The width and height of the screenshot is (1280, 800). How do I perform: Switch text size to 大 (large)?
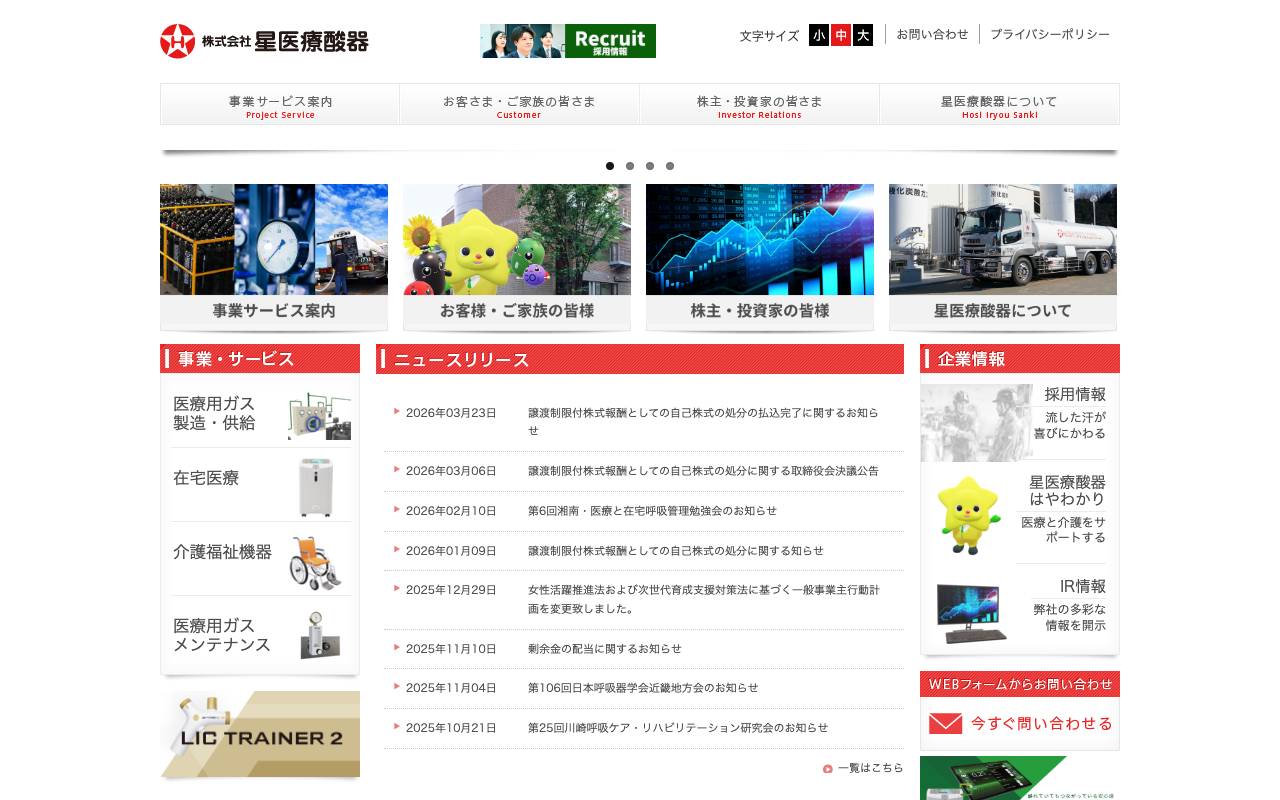point(862,35)
